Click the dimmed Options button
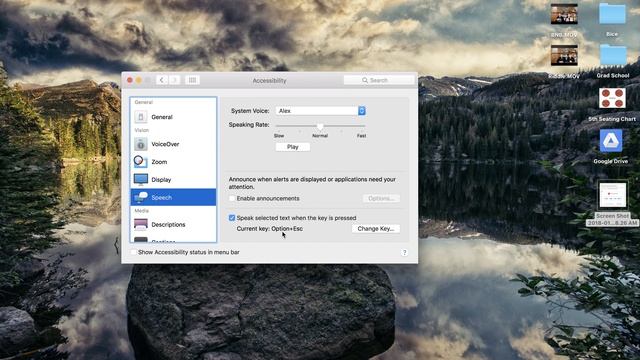Viewport: 640px width, 360px height. click(x=381, y=198)
